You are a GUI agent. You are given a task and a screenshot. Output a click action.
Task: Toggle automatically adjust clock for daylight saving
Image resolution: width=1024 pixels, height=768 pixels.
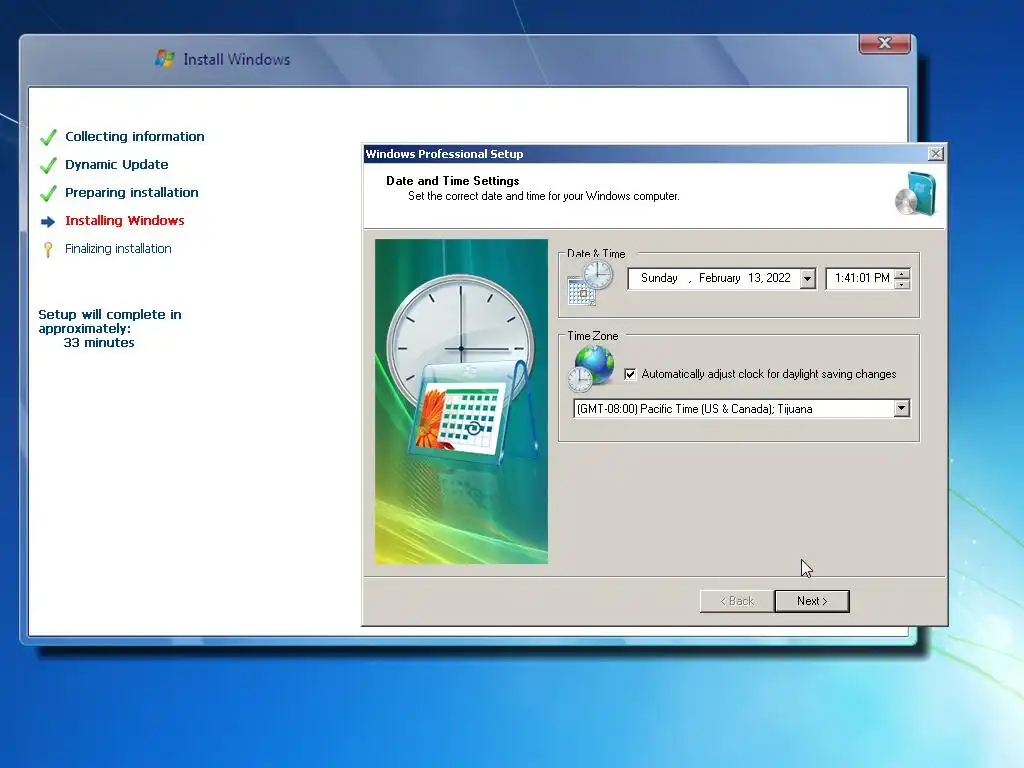pos(630,374)
